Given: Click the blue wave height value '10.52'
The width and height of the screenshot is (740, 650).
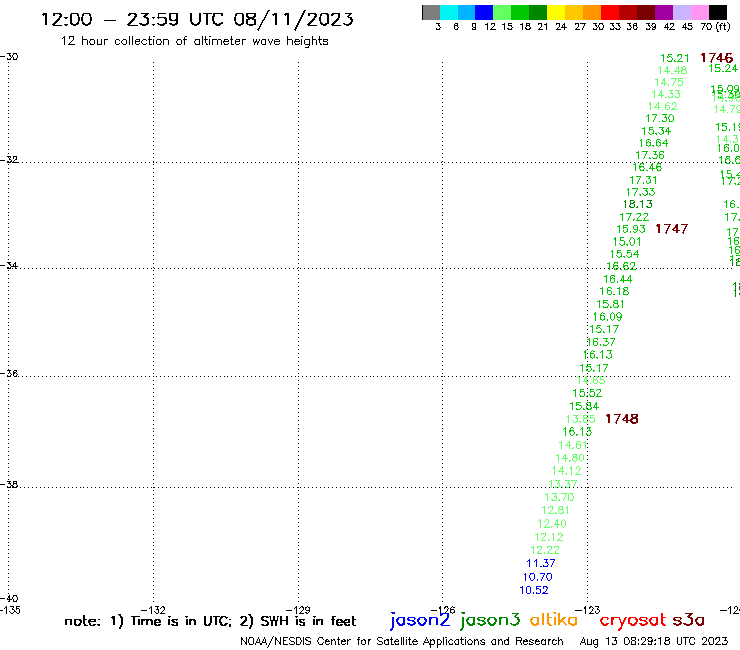Looking at the screenshot, I should [534, 590].
